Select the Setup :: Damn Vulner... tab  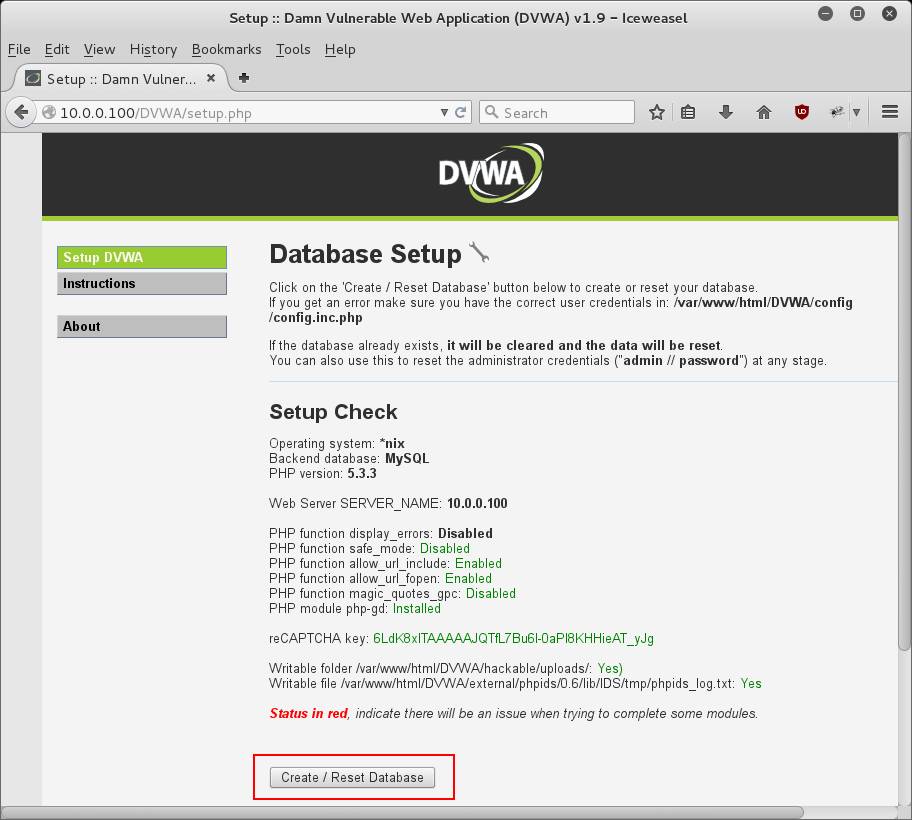coord(120,79)
